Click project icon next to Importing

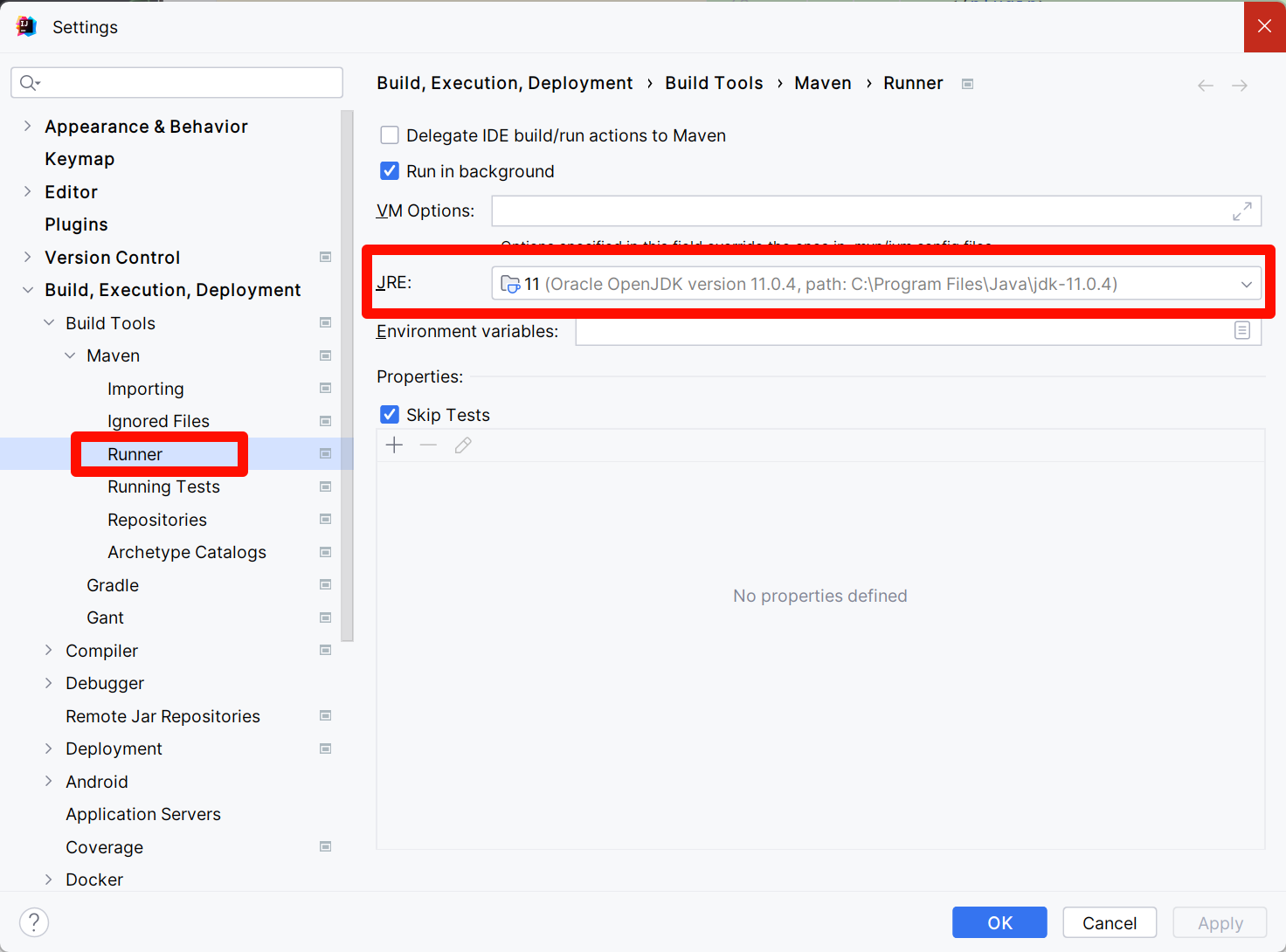point(326,388)
